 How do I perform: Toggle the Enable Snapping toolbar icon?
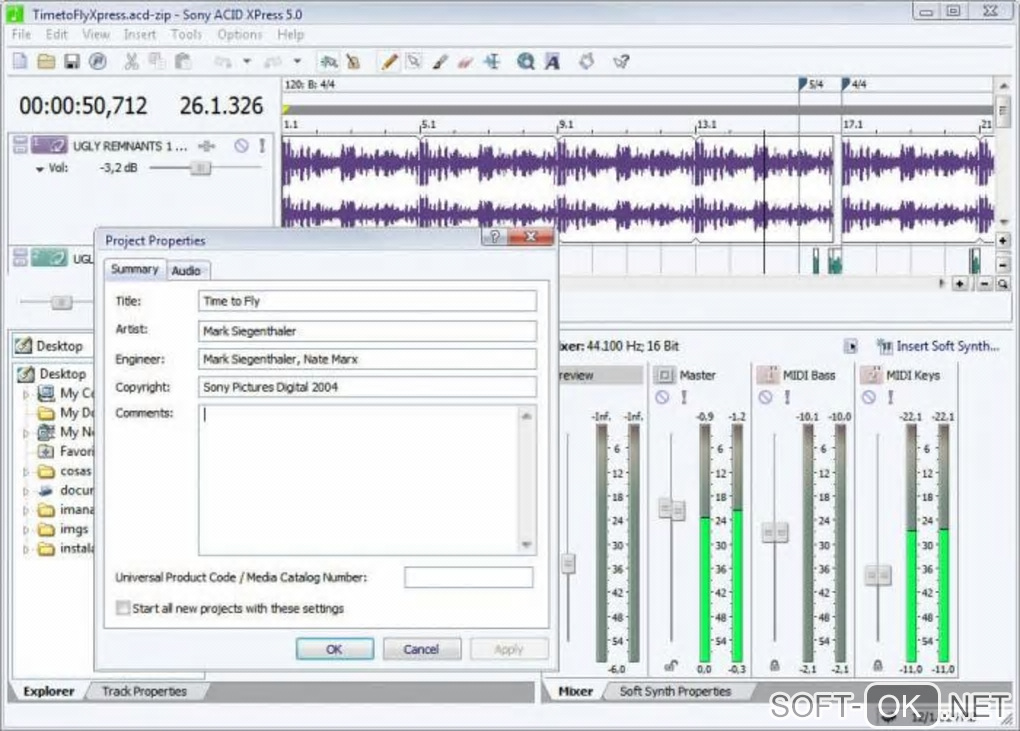[329, 62]
